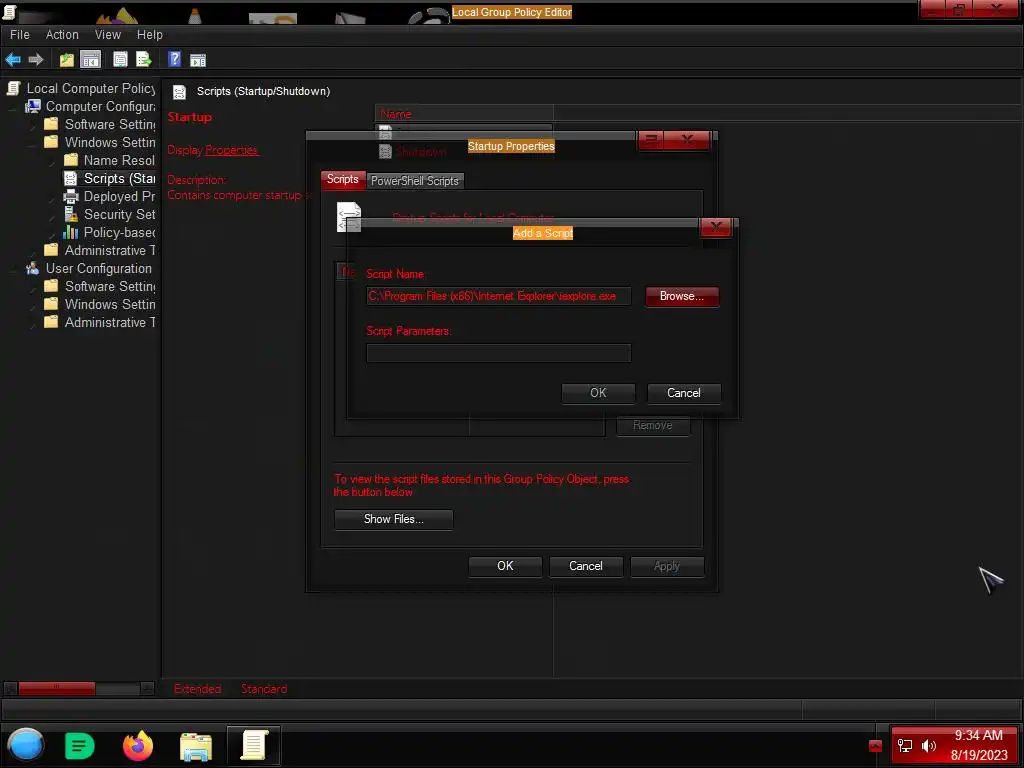1024x768 pixels.
Task: Click the script icon beside Scripts (Startup/Shutdown) heading
Action: (180, 92)
